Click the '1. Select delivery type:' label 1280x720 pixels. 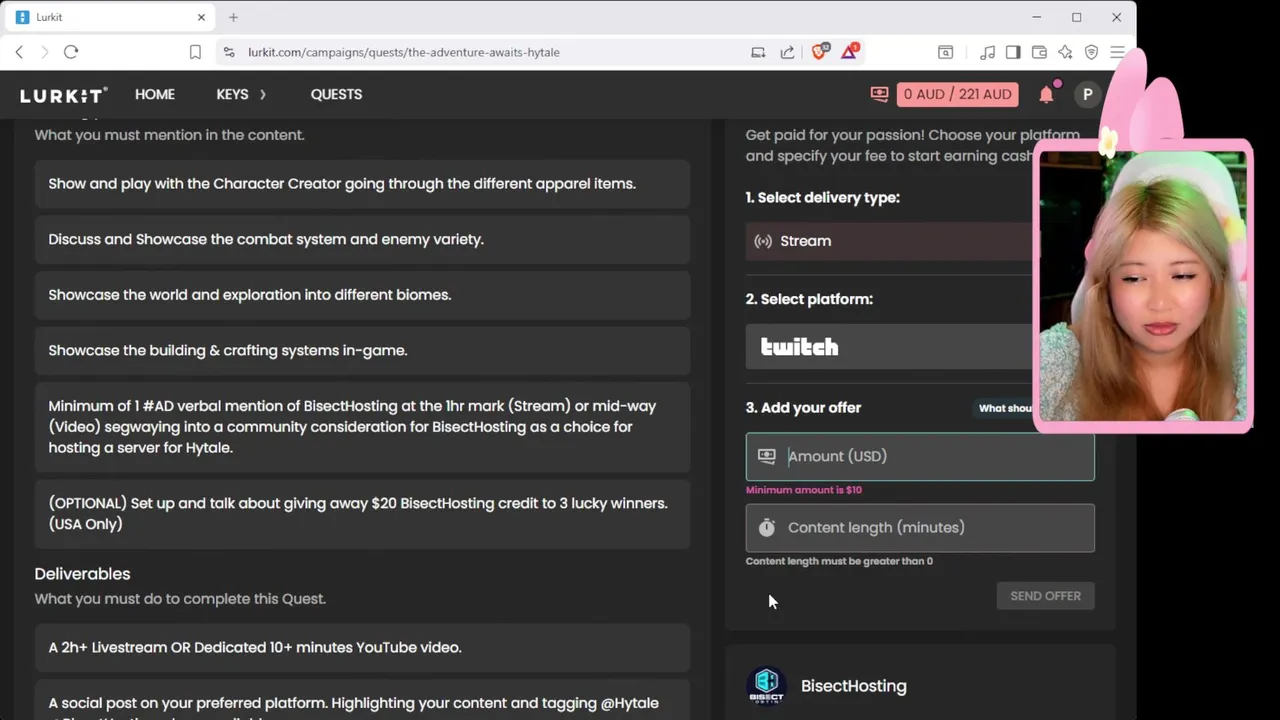click(822, 198)
